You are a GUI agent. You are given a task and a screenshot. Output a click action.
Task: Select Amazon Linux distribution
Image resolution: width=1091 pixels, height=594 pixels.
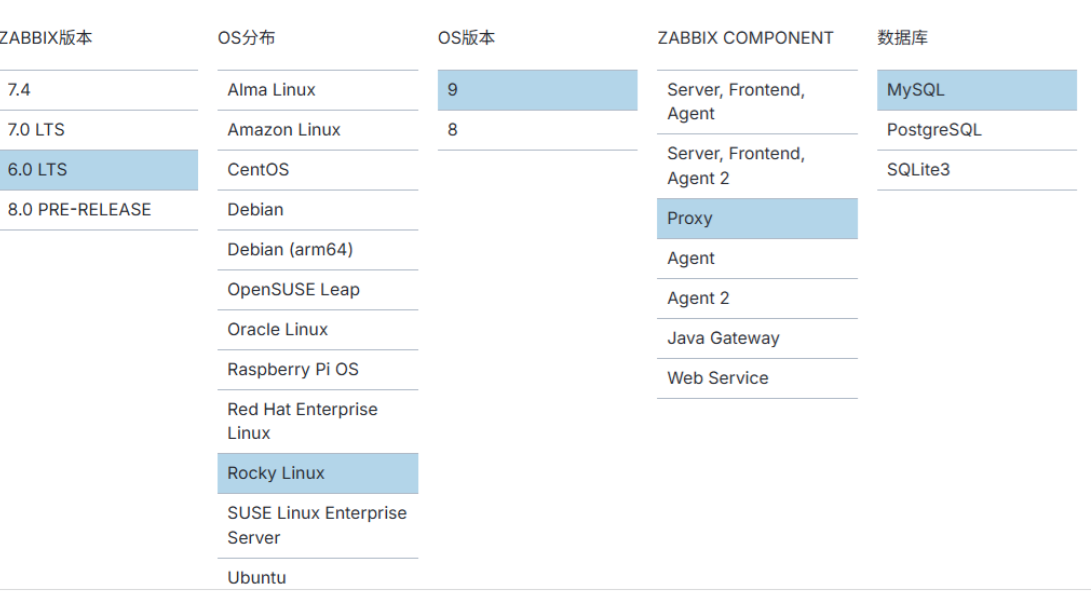[x=317, y=130]
